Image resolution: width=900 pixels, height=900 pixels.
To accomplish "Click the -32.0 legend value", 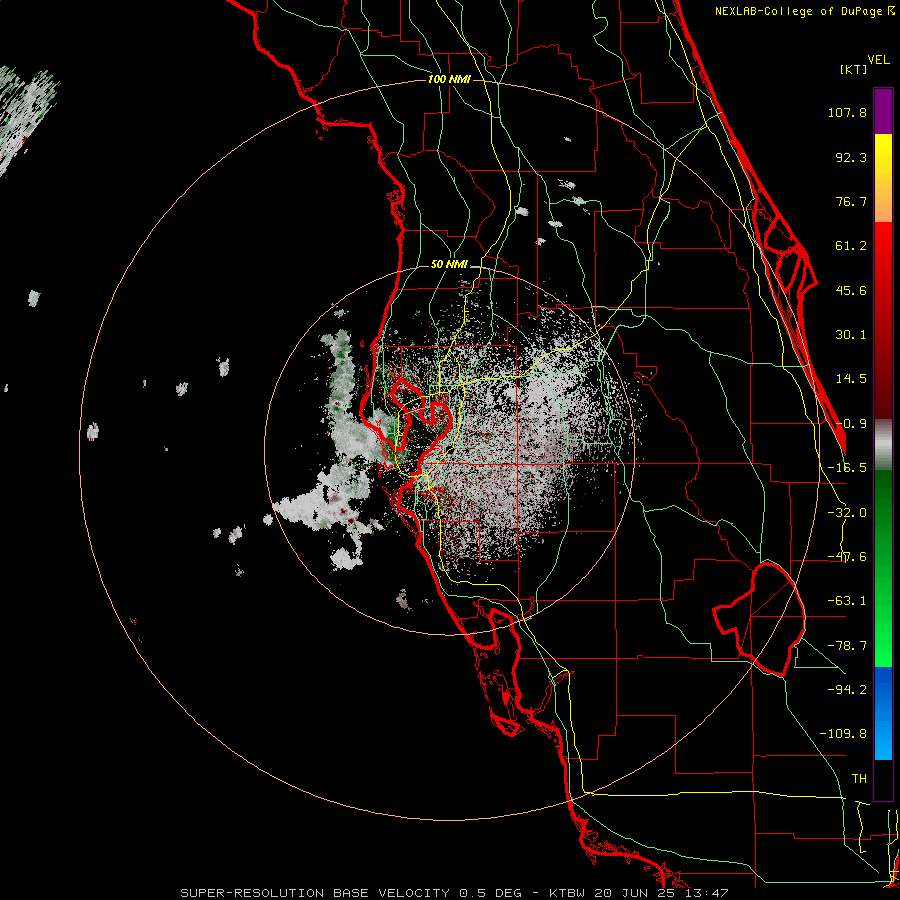I will [847, 513].
